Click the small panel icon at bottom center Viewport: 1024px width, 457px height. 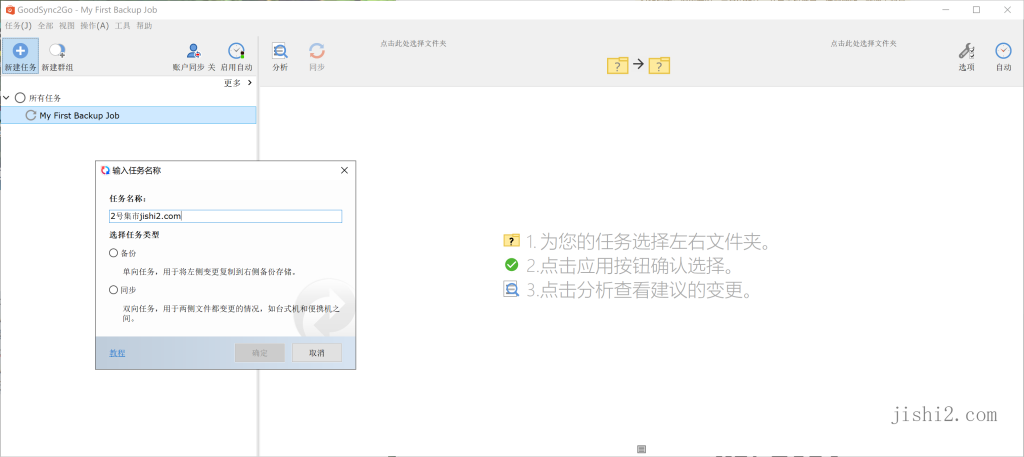[641, 449]
